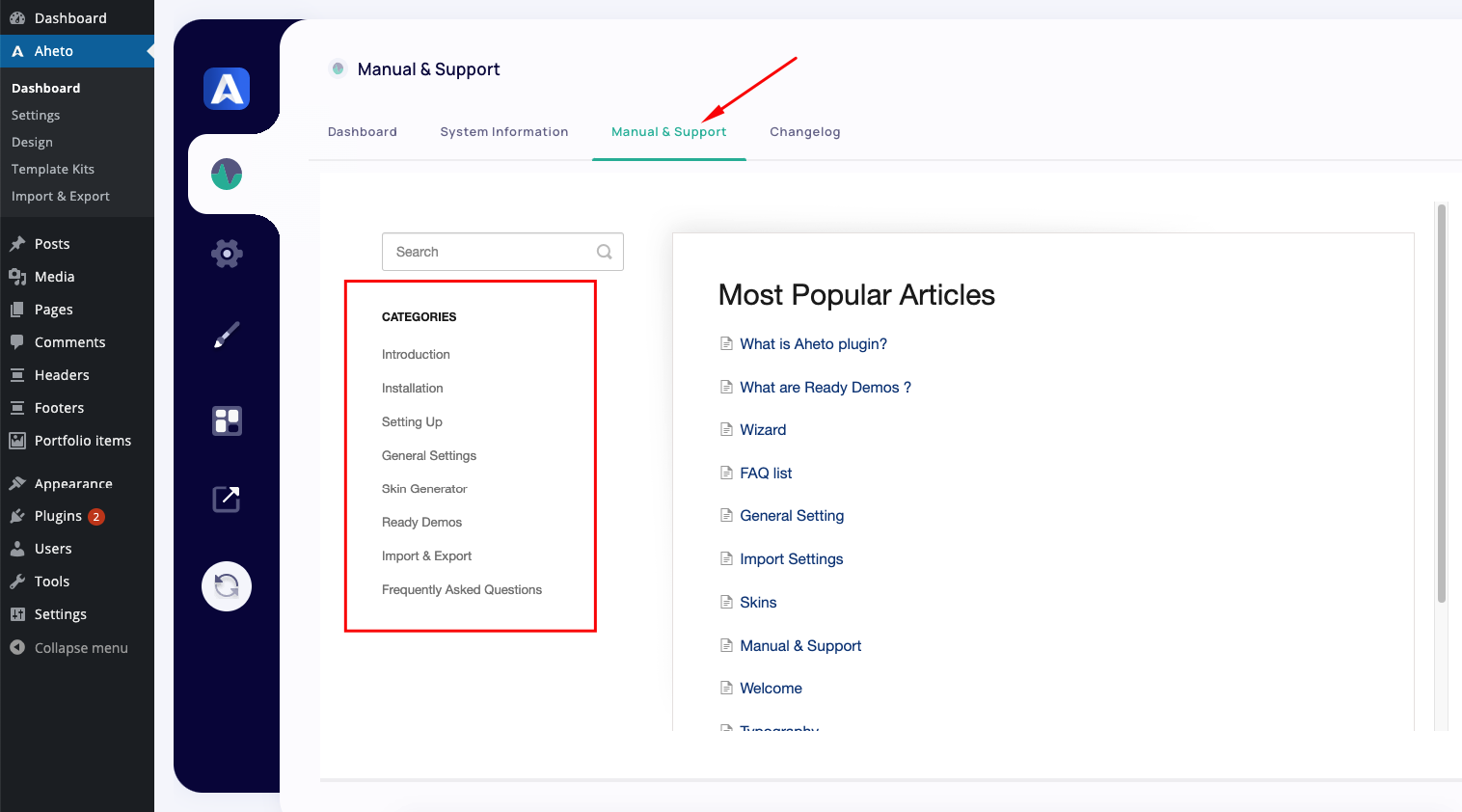Open the General Setting article
This screenshot has width=1462, height=812.
[x=792, y=515]
